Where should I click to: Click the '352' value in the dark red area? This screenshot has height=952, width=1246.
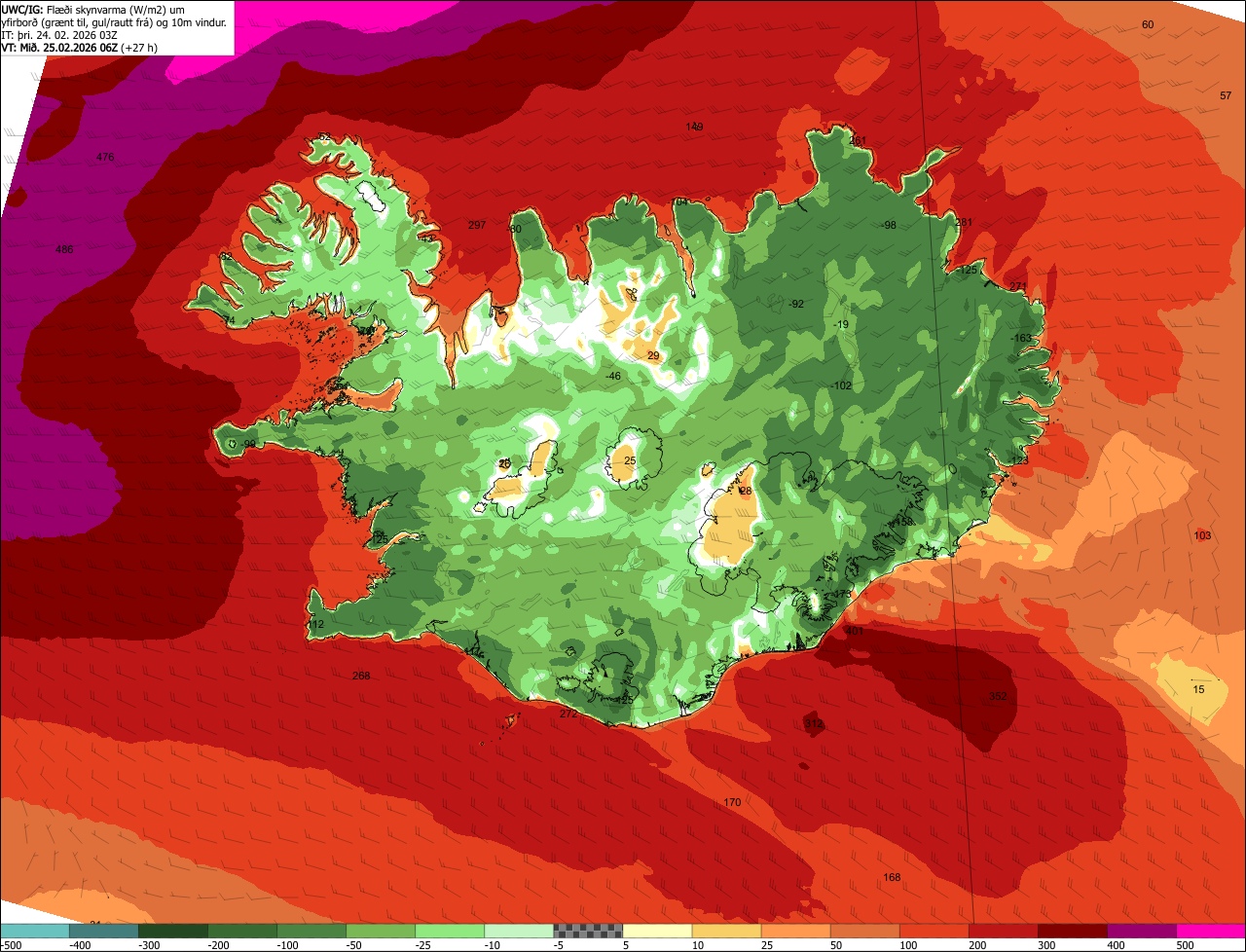click(x=998, y=697)
